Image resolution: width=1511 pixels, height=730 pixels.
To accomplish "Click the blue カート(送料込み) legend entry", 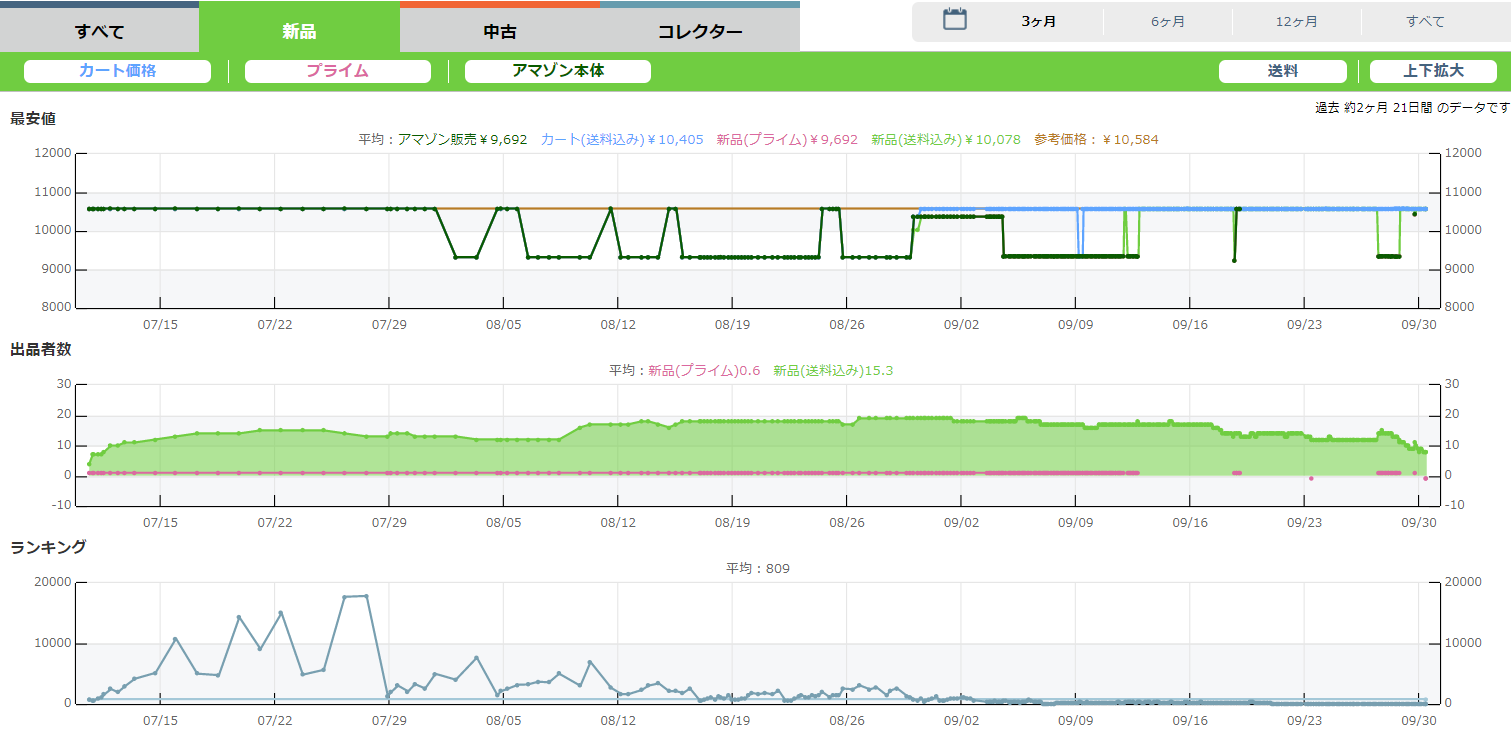I will [623, 140].
